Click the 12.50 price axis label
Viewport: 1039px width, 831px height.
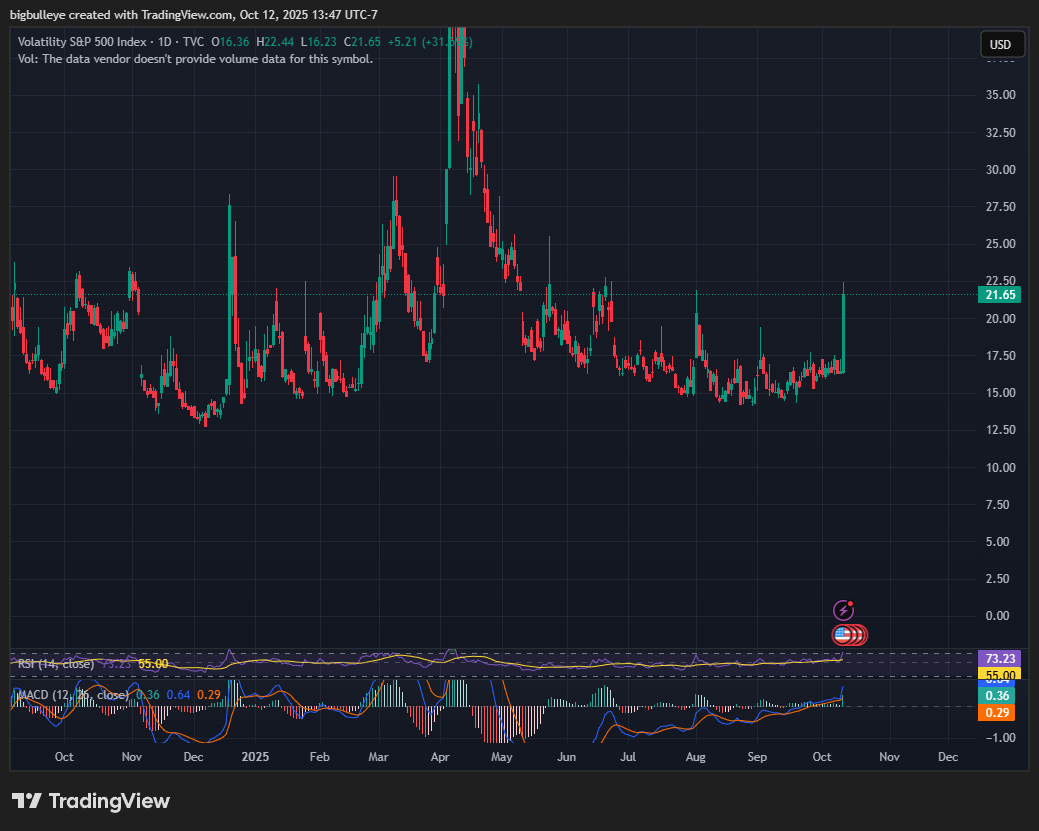coord(1001,430)
